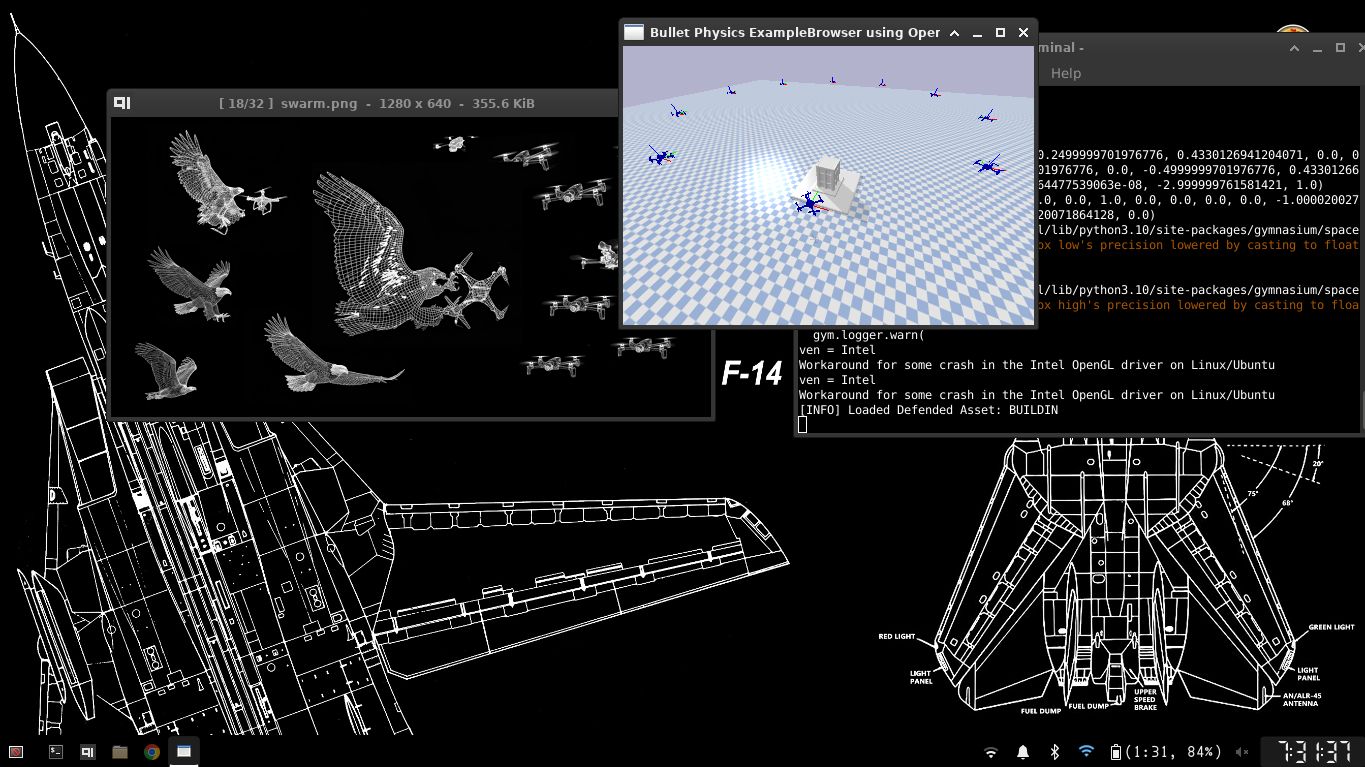Screen dimensions: 1365x767
Task: Open the file manager folder icon
Action: click(120, 751)
